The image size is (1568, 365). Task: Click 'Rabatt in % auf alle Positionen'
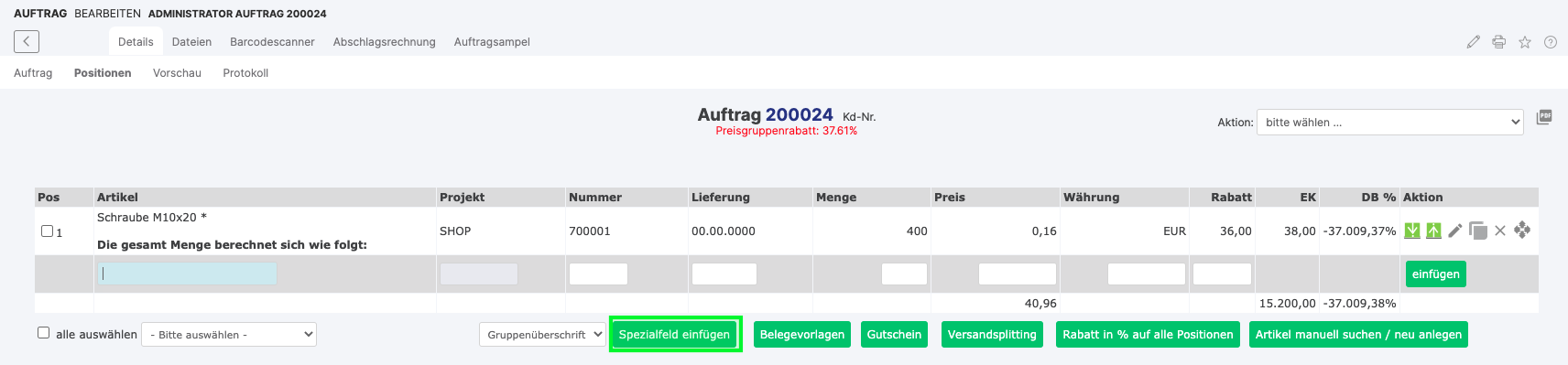pyautogui.click(x=1148, y=335)
